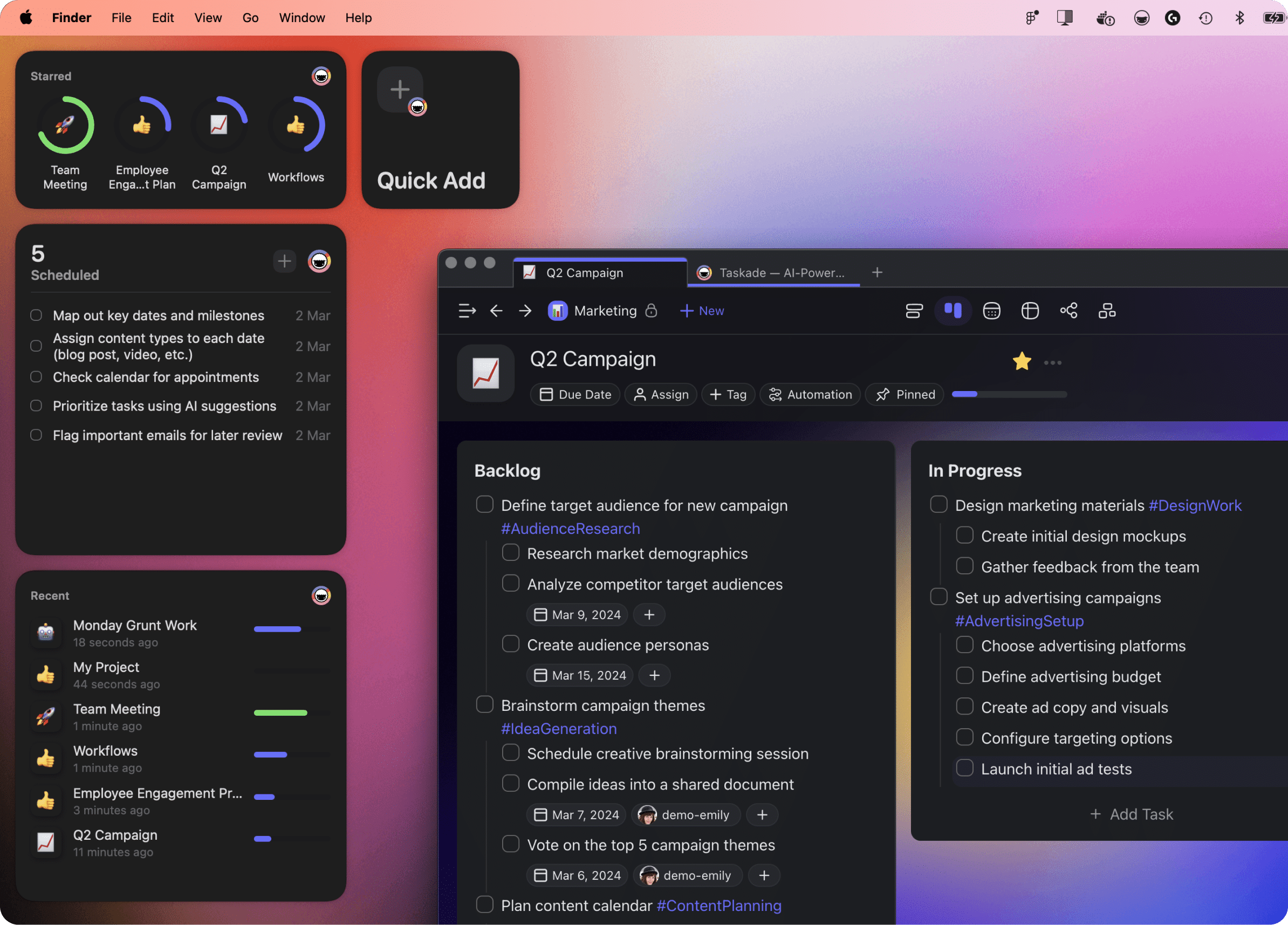Open the Quick Add tile
Image resolution: width=1288 pixels, height=925 pixels.
coord(440,130)
